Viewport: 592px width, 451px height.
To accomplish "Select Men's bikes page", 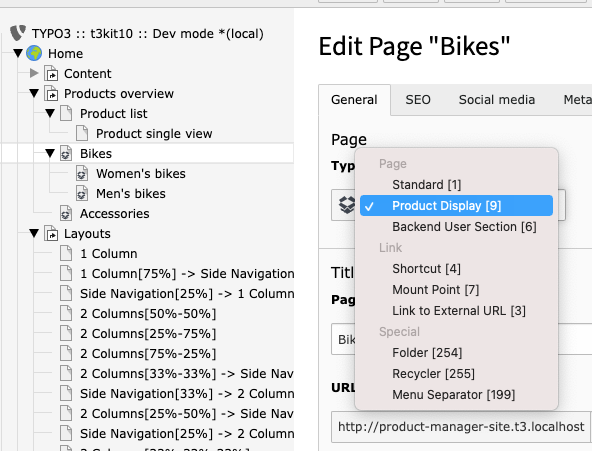I will coord(131,194).
